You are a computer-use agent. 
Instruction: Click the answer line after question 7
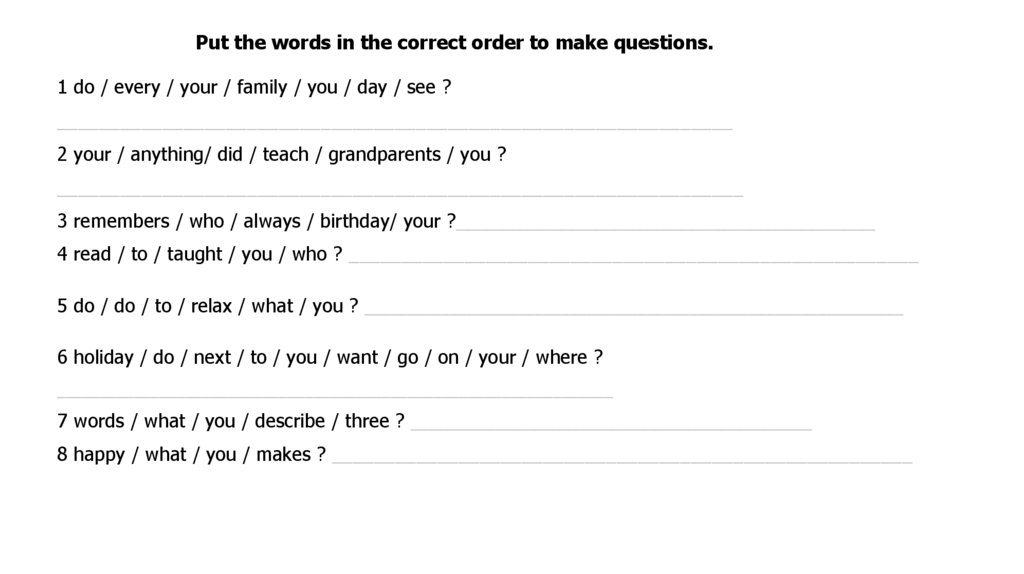pyautogui.click(x=611, y=429)
